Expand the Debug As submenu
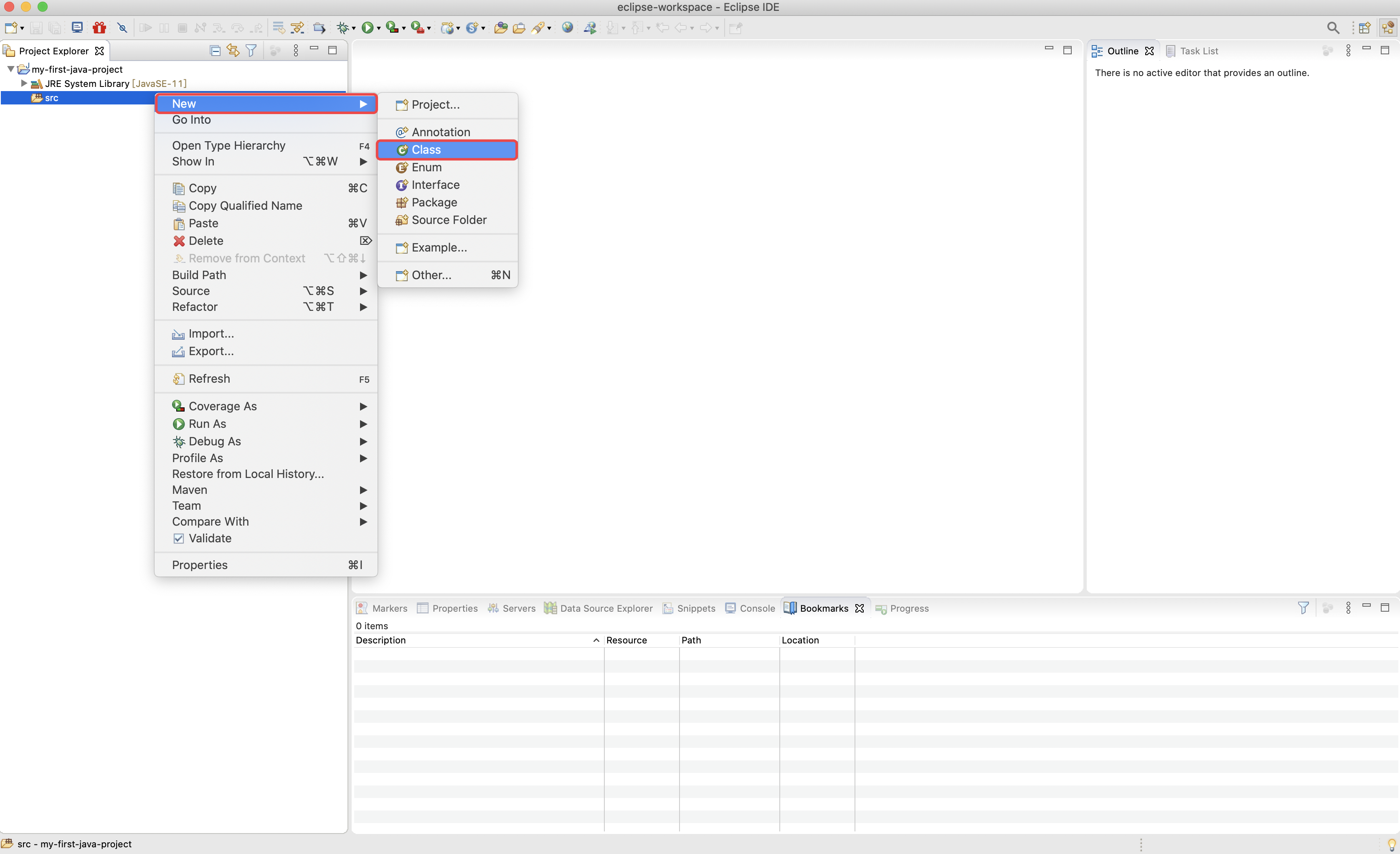 click(x=266, y=442)
